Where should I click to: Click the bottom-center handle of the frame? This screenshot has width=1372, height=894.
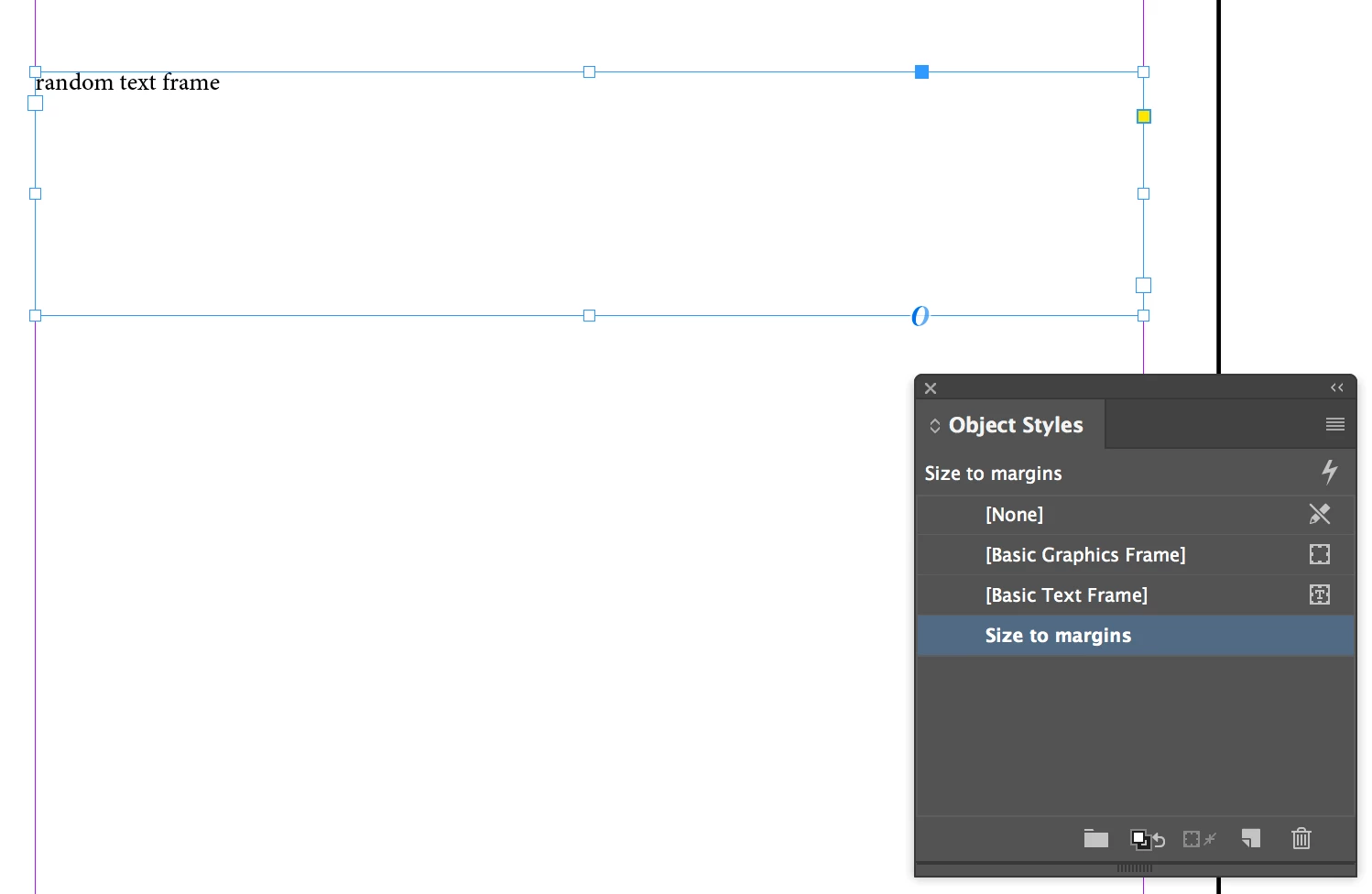click(x=589, y=315)
